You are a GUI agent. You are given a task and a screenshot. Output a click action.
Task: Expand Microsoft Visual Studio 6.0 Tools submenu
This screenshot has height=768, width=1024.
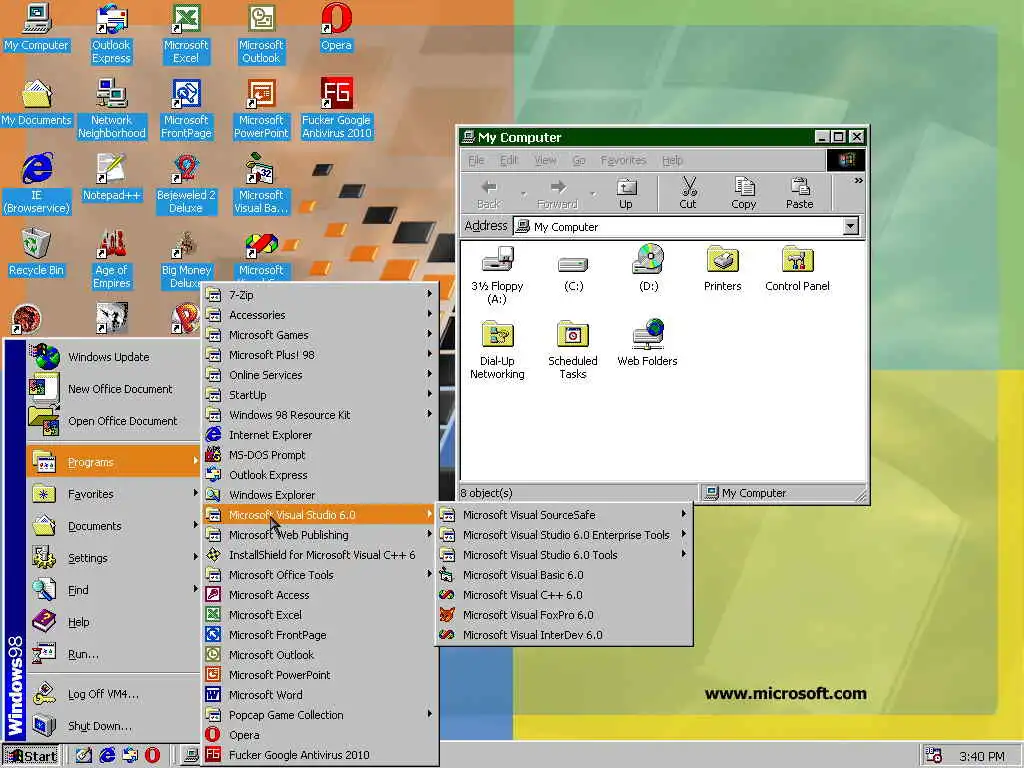coord(564,555)
